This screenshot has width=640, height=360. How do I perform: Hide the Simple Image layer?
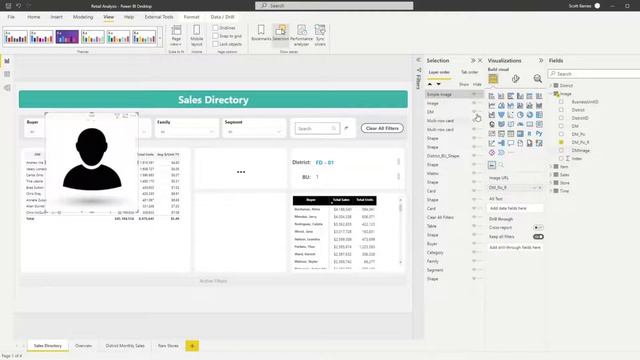click(474, 94)
